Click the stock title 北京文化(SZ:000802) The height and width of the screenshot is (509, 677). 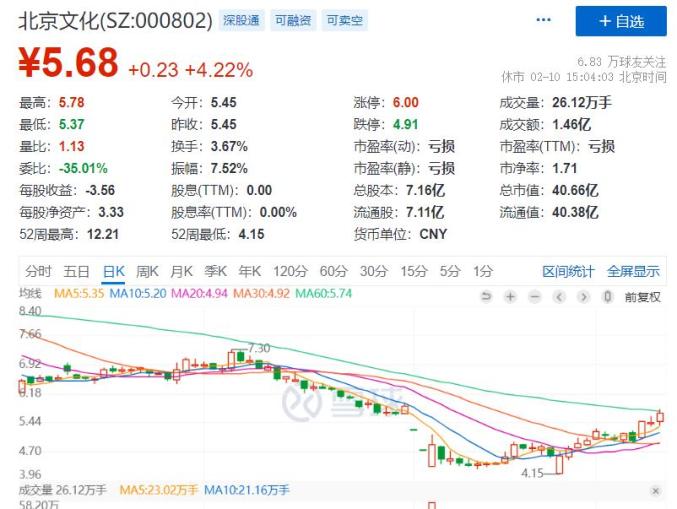pyautogui.click(x=116, y=20)
